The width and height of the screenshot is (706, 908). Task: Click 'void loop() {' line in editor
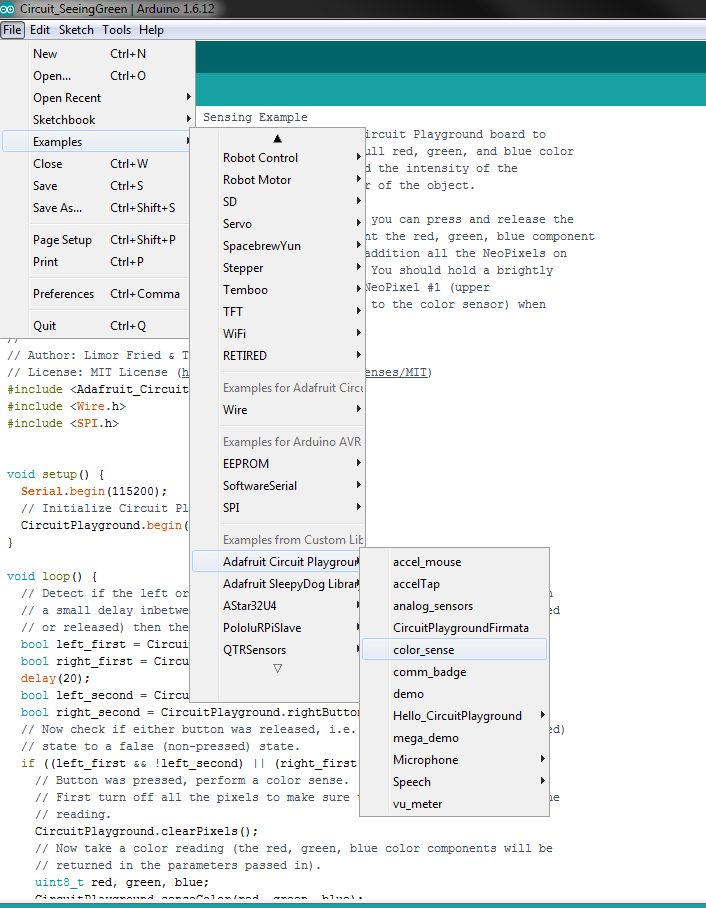(x=52, y=576)
